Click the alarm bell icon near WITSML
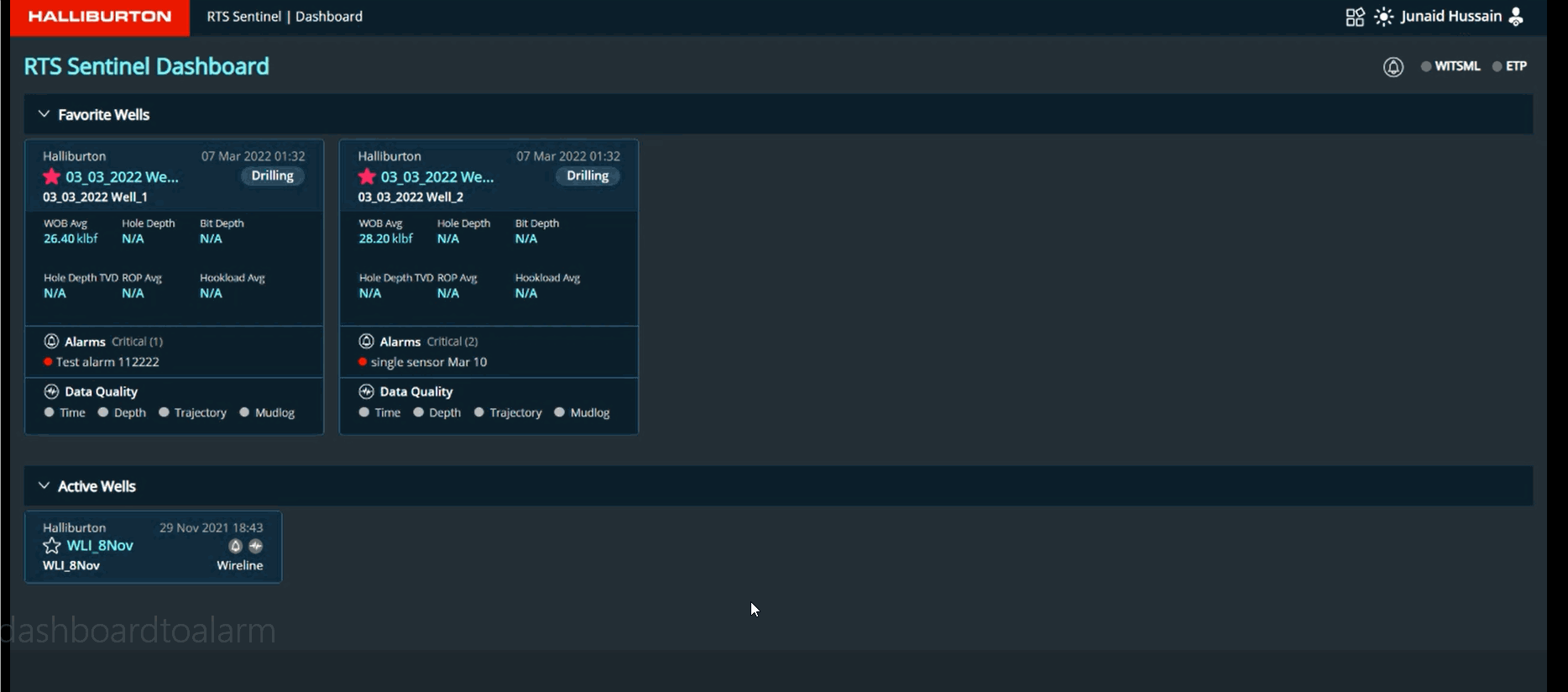The image size is (1568, 692). coord(1393,67)
